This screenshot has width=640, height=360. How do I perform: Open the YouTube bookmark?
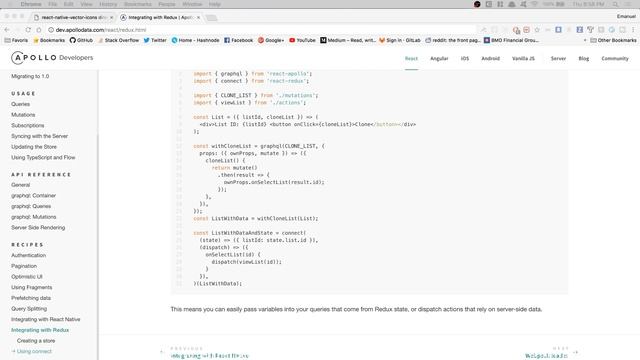(302, 40)
